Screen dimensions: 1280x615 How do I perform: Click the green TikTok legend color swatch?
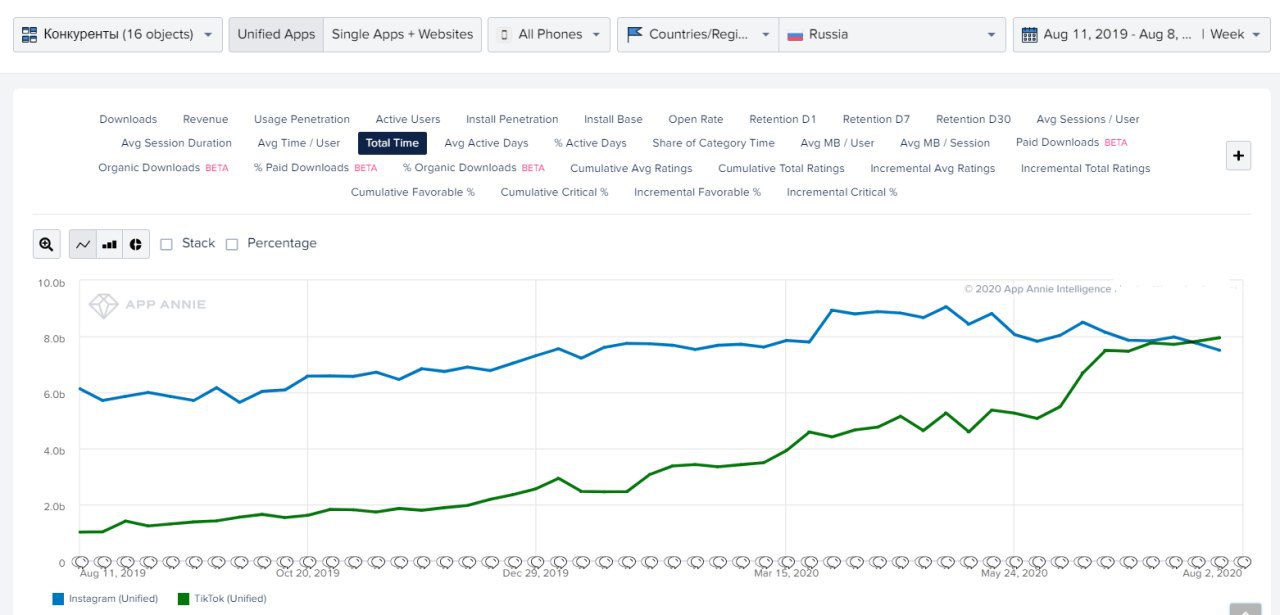coord(183,599)
